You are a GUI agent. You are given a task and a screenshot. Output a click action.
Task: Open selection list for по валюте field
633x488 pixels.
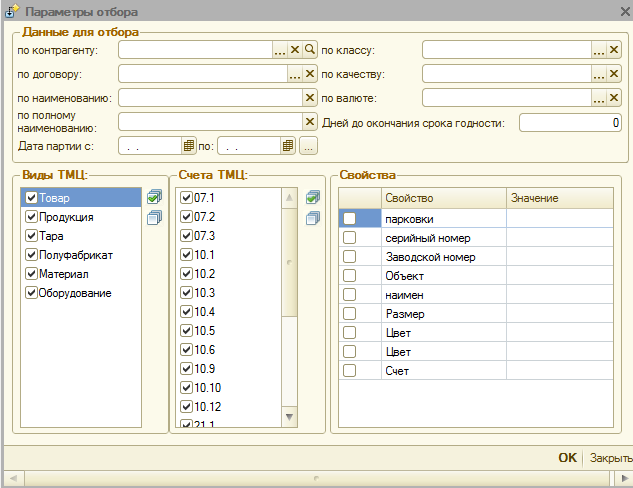(x=599, y=98)
